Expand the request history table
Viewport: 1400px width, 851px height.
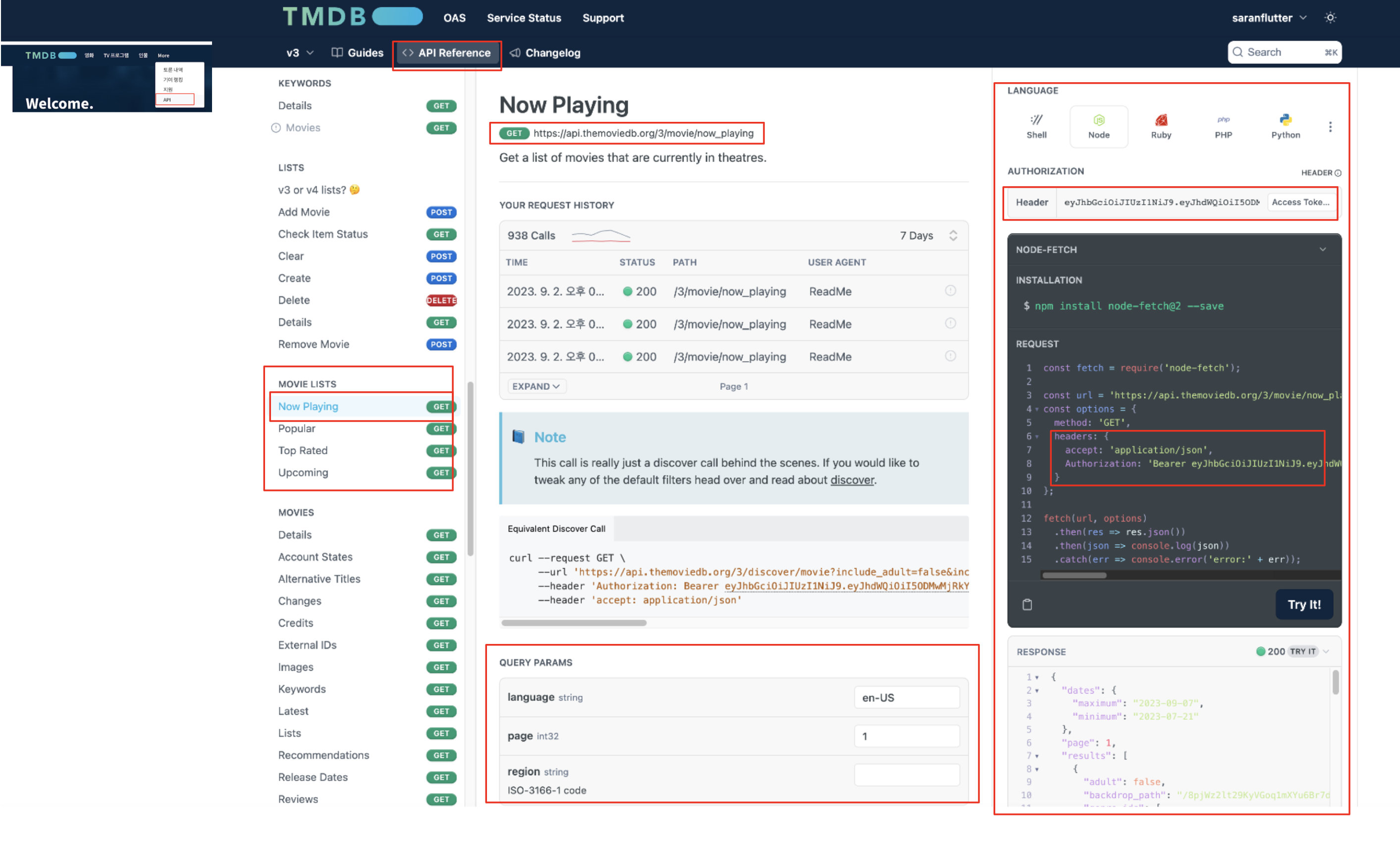tap(536, 386)
